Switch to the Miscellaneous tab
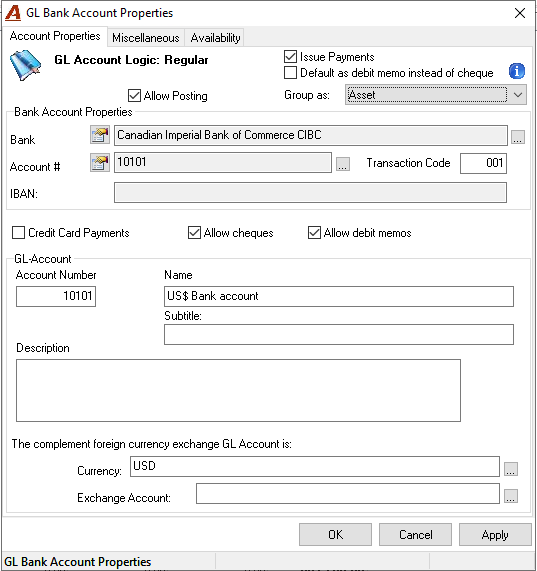The width and height of the screenshot is (537, 571). click(146, 38)
